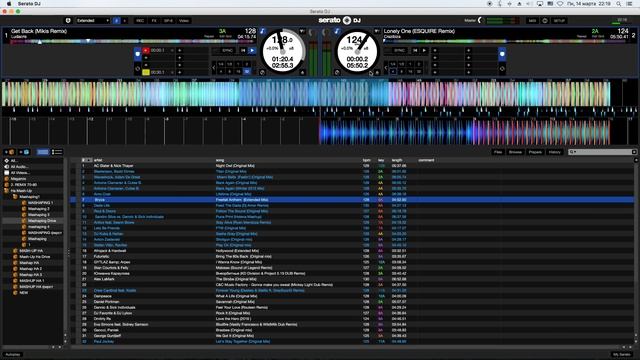Open My Serato button at bottom right
Viewport: 640px width, 360px height.
tap(622, 354)
